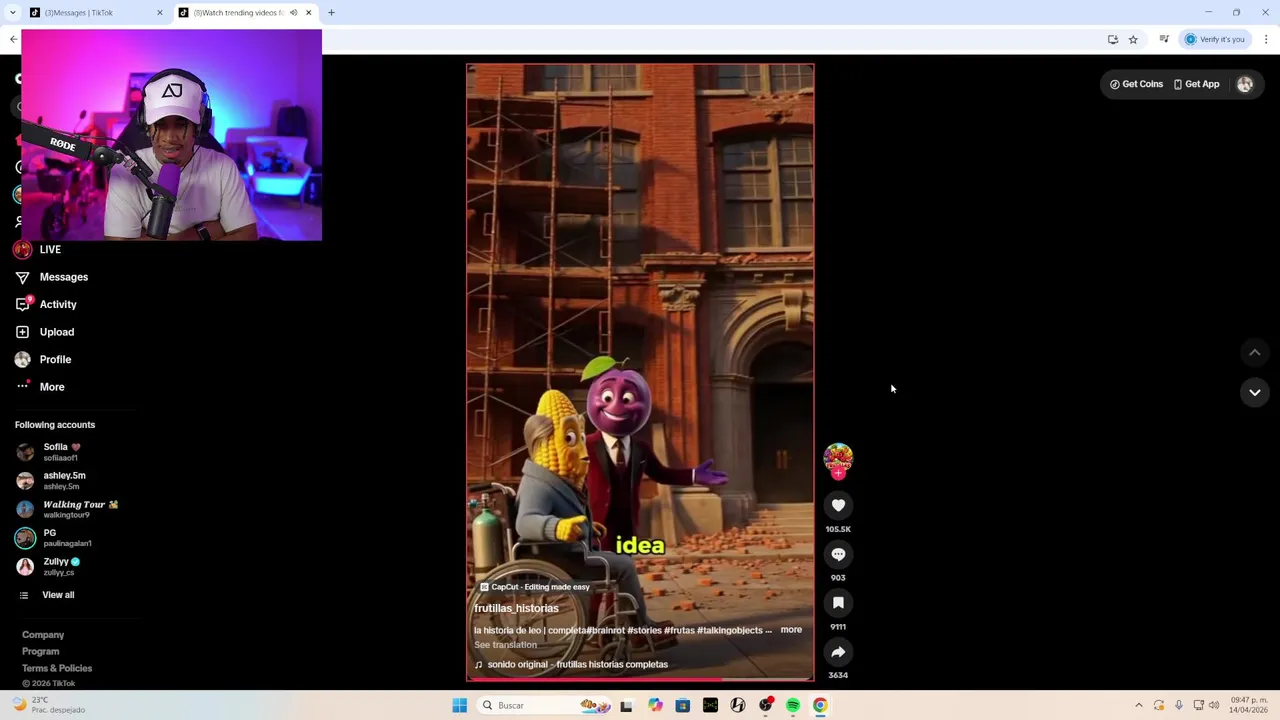1280x720 pixels.
Task: Open the Chrome three-dot menu
Action: tap(1266, 40)
